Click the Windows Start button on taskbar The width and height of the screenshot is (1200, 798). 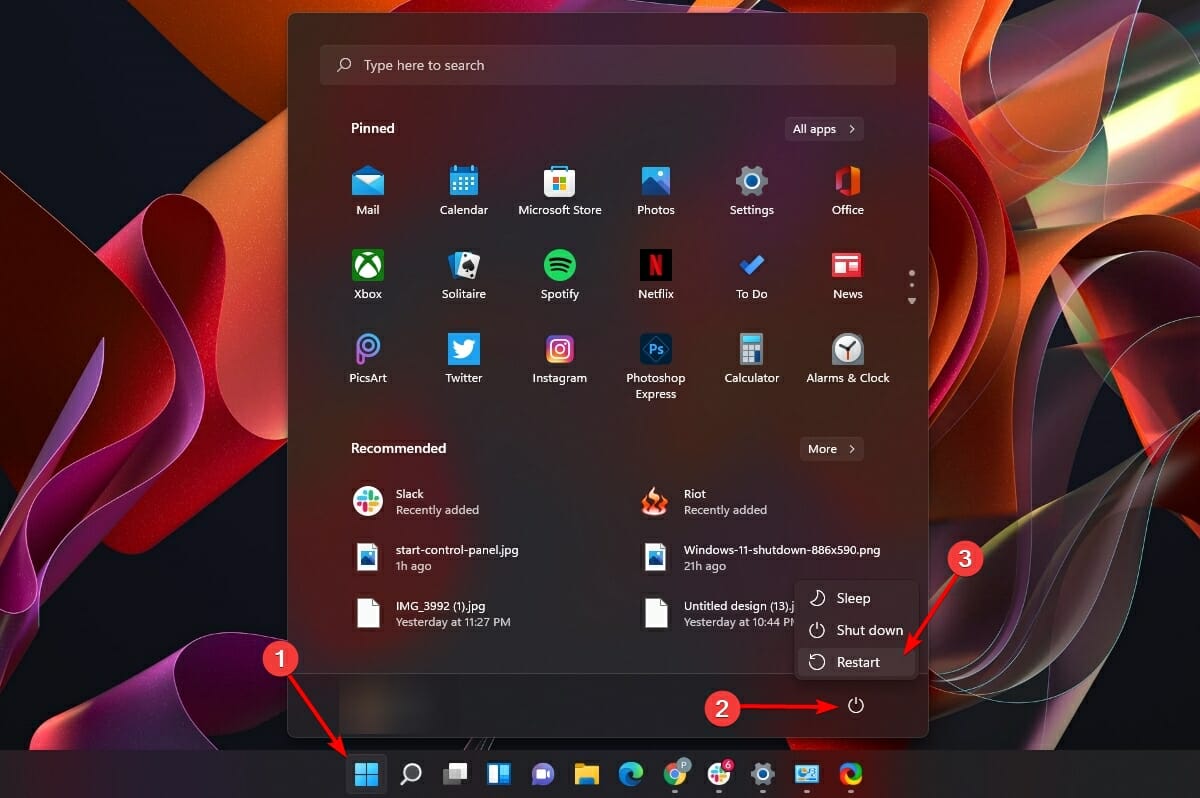(x=367, y=773)
